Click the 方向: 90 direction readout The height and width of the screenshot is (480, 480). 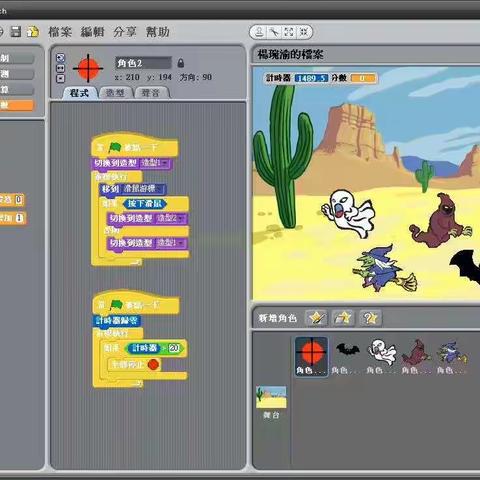coord(196,77)
